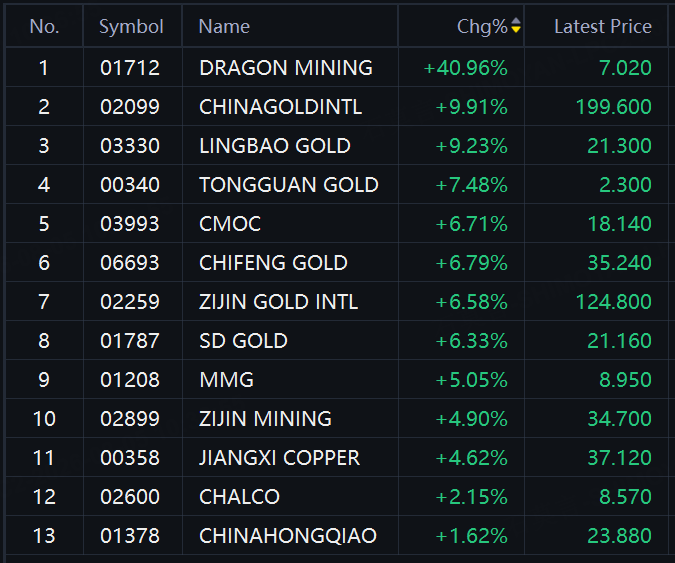Click latest price 21.300
This screenshot has width=675, height=563.
pos(619,146)
